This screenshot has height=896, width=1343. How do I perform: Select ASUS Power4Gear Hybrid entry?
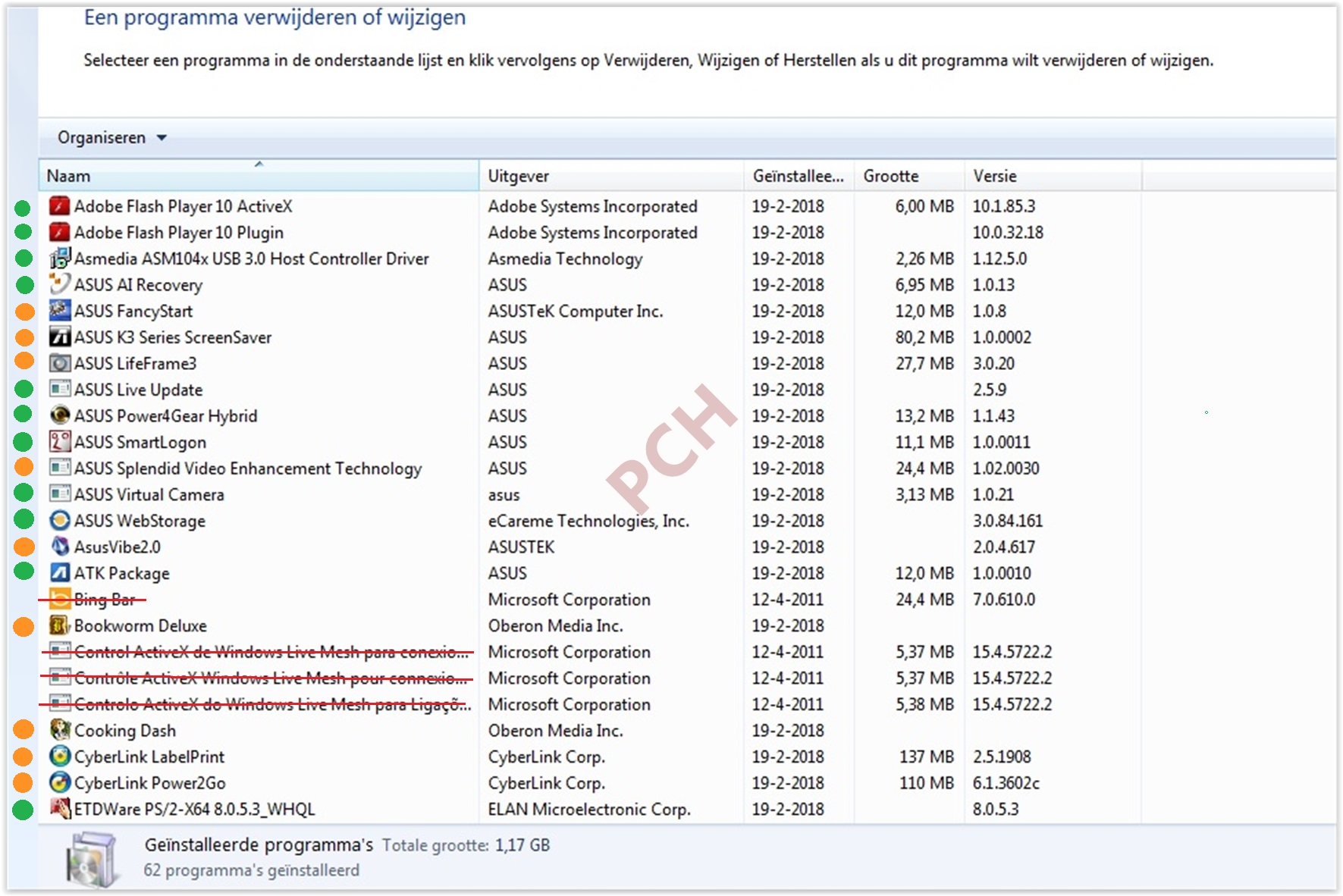[x=165, y=415]
